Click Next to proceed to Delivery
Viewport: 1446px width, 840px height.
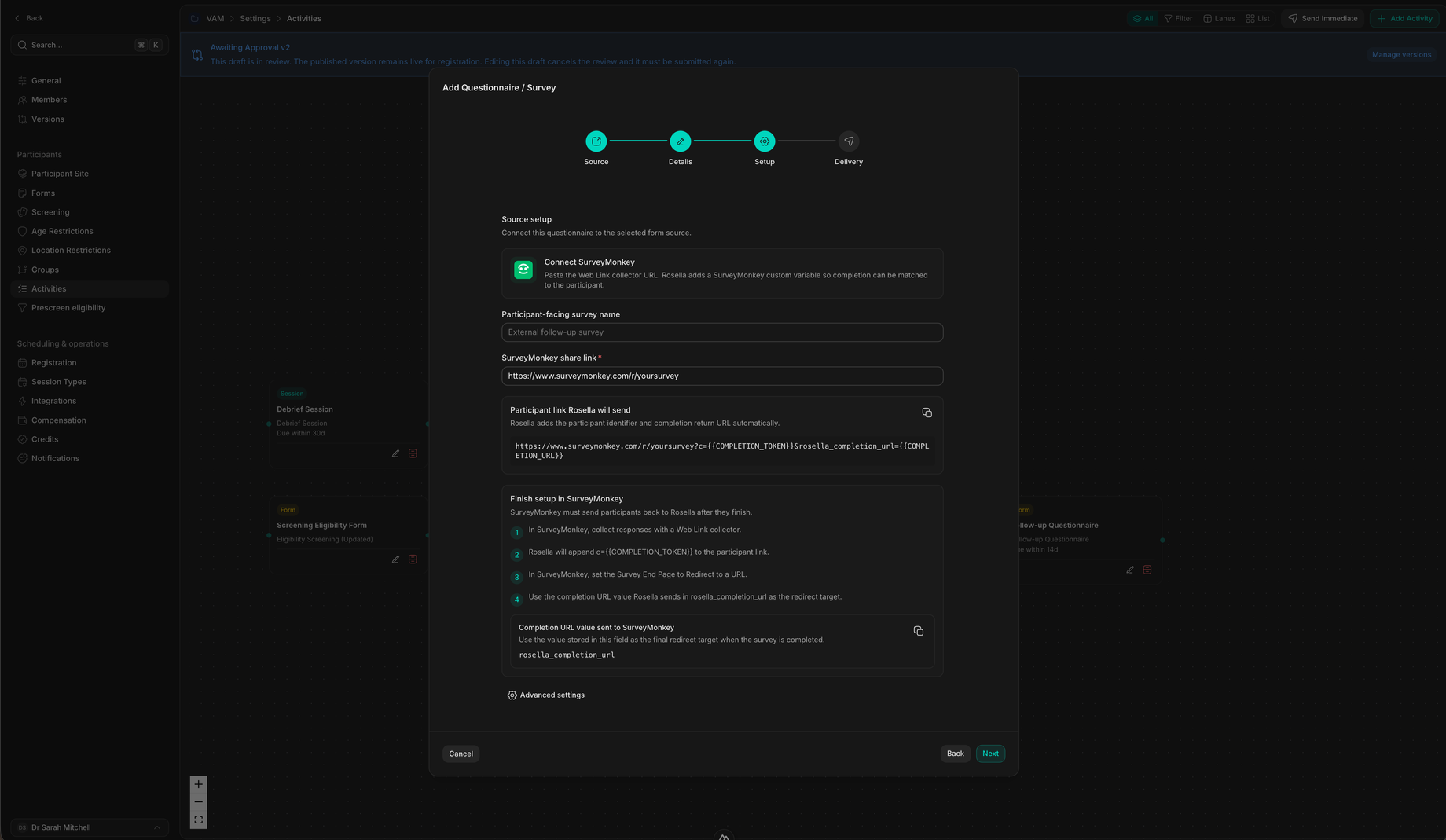[990, 754]
